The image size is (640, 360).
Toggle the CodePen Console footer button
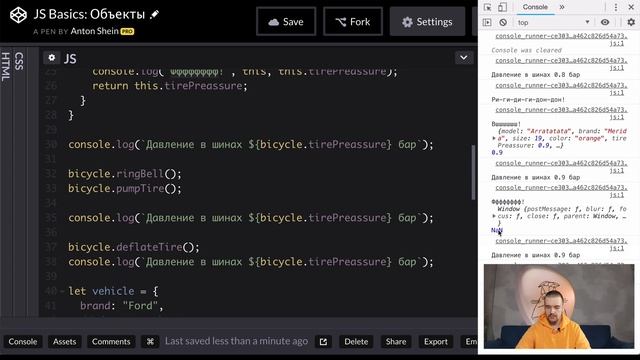click(23, 342)
